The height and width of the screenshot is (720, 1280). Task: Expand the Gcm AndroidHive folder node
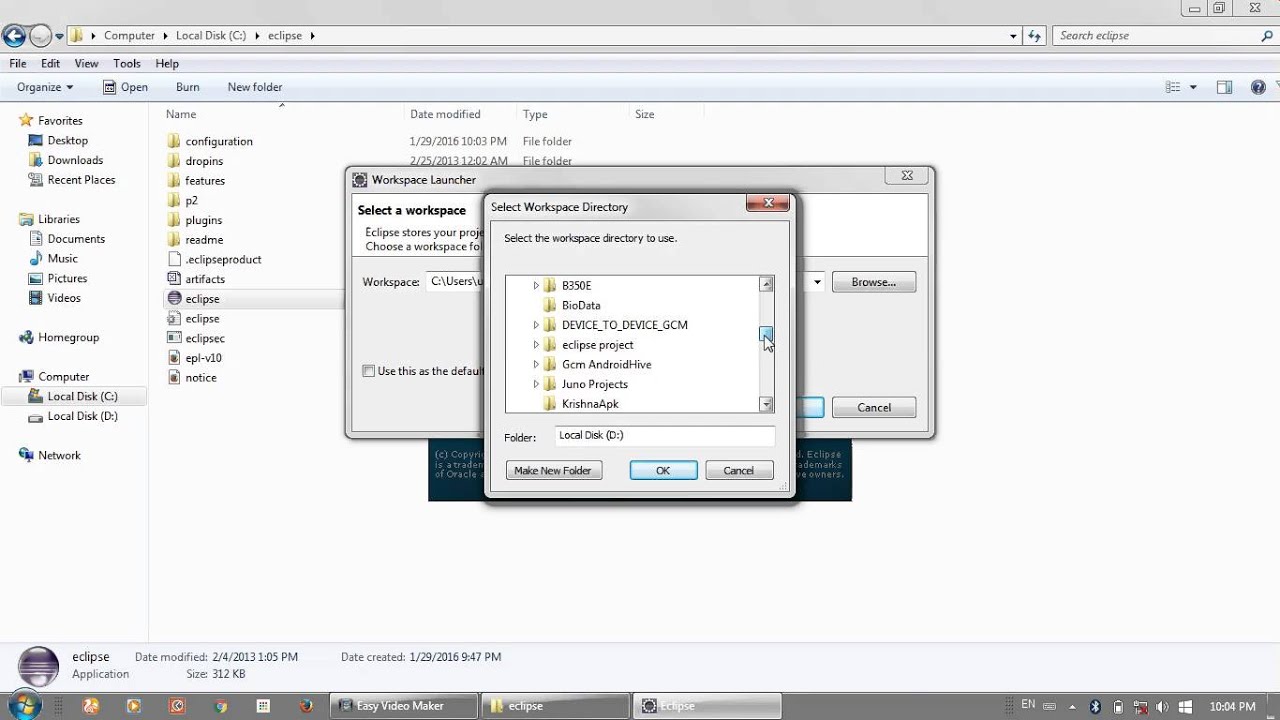(x=536, y=365)
